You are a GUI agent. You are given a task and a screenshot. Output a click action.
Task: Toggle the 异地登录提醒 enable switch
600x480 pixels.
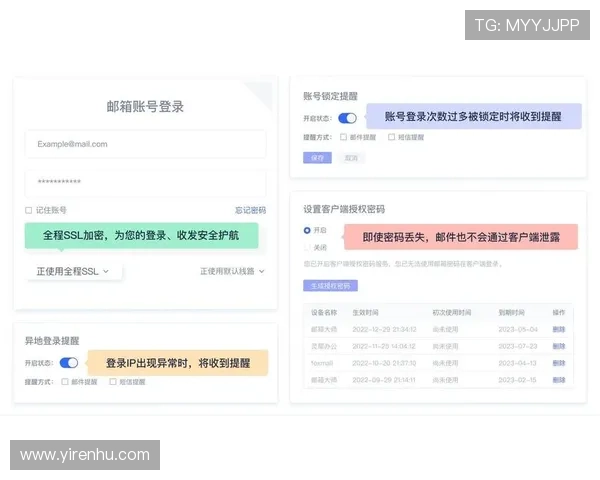point(69,362)
